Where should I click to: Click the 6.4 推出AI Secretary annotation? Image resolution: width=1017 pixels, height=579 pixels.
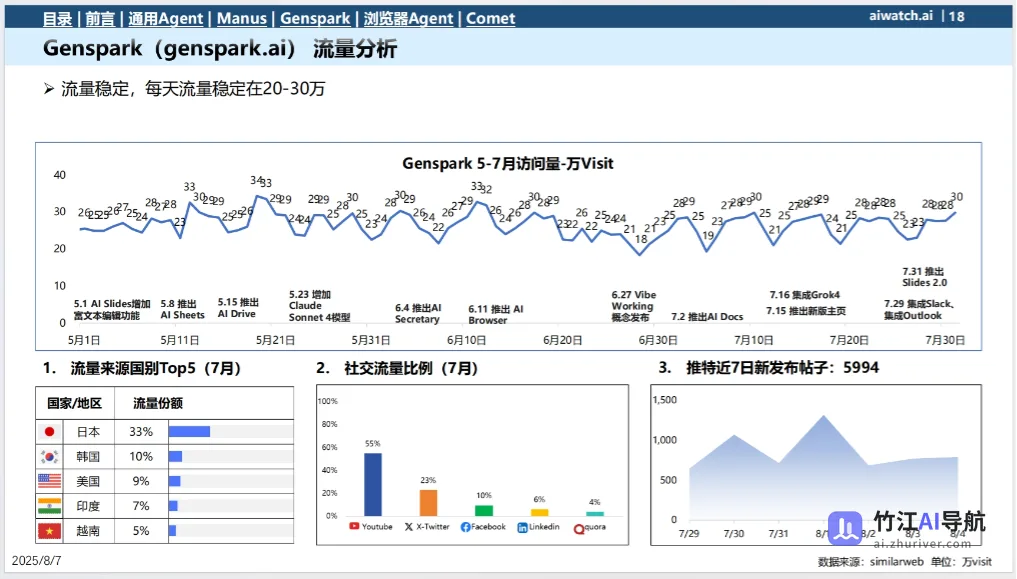coord(418,314)
